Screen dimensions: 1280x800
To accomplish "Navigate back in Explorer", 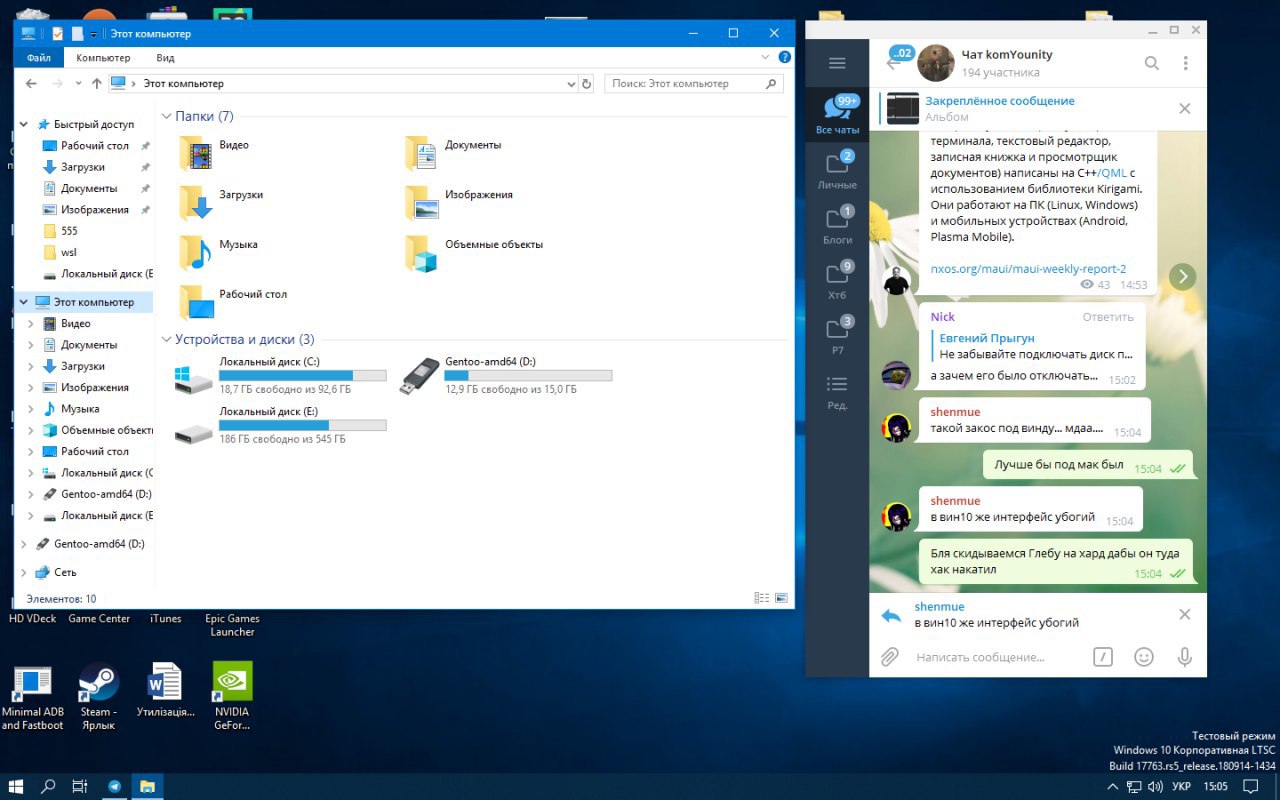I will pyautogui.click(x=31, y=84).
